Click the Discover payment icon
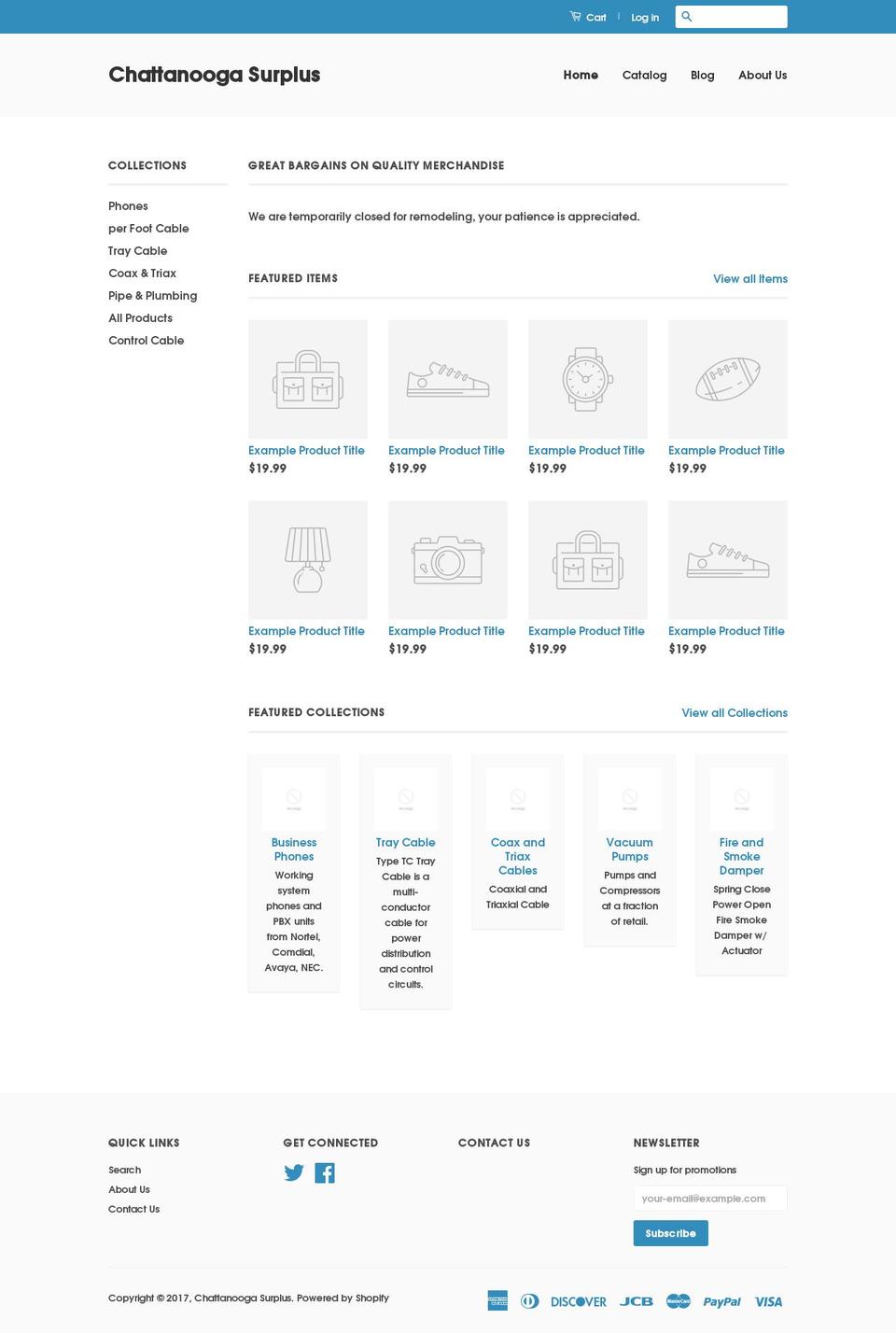 579,1300
